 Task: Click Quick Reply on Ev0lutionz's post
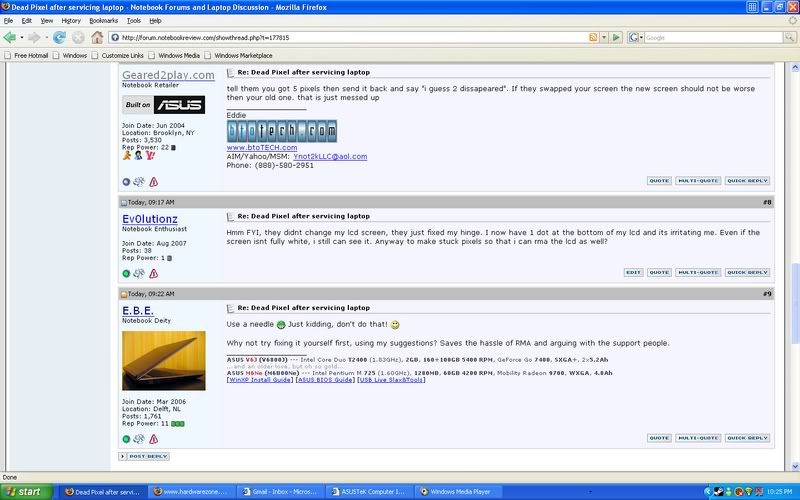[747, 272]
